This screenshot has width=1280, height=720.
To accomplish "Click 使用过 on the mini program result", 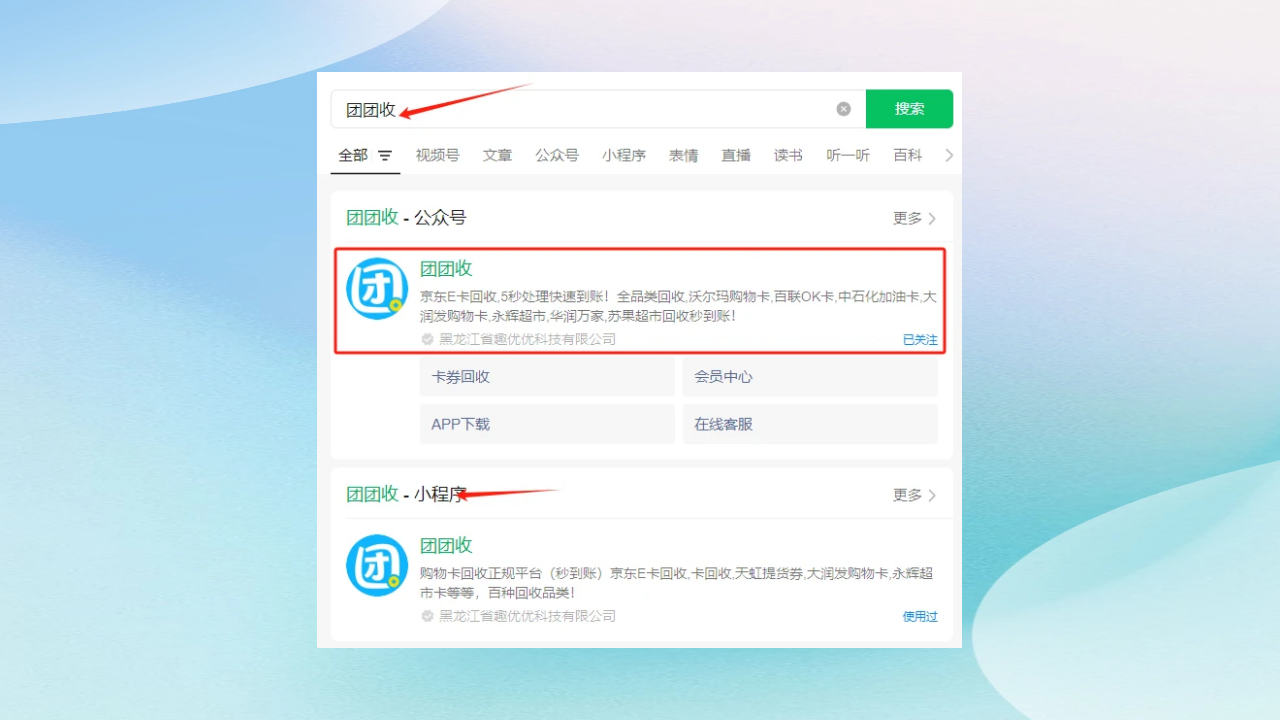I will tap(920, 617).
